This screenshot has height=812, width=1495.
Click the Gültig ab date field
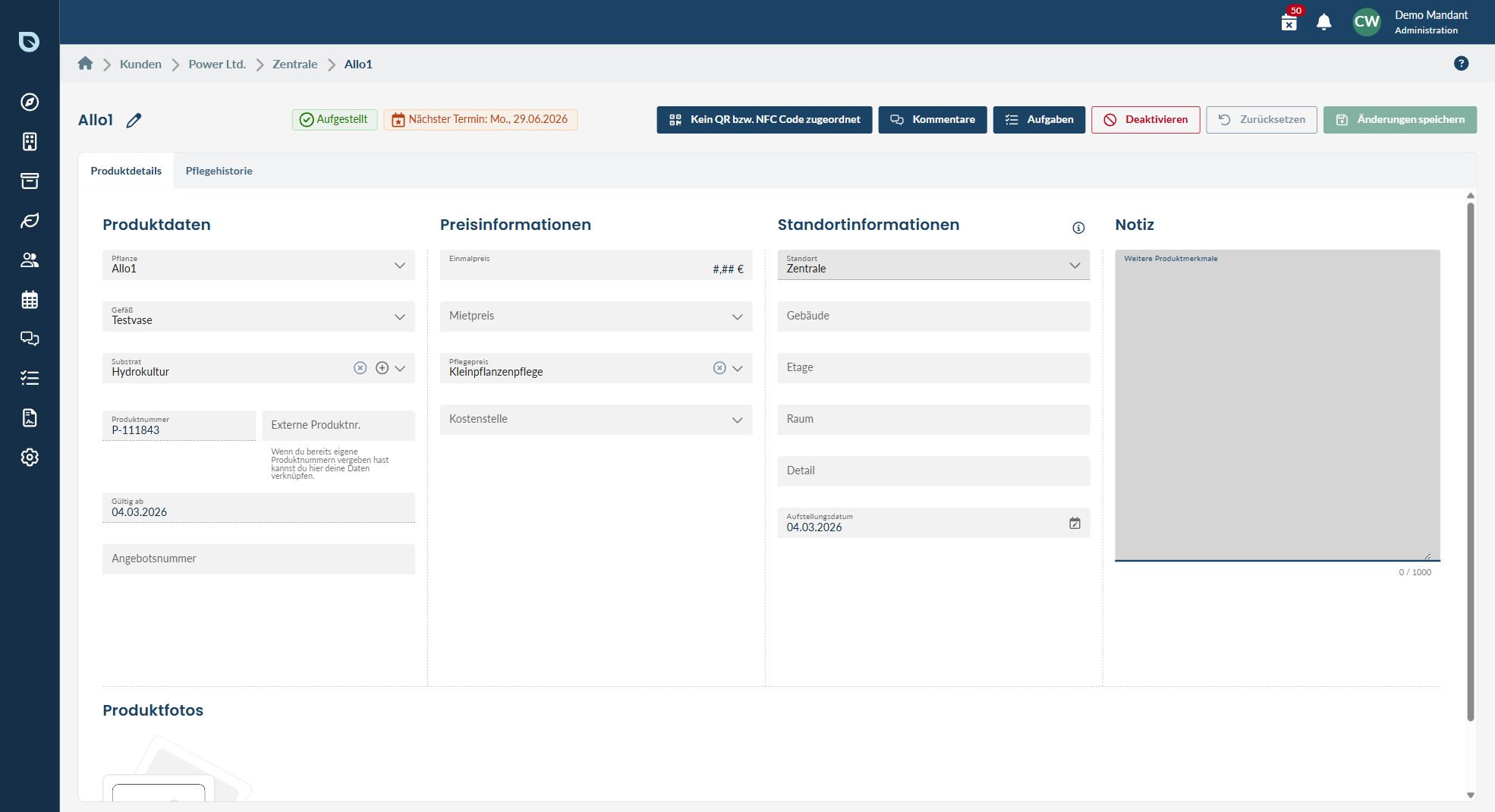(x=259, y=508)
